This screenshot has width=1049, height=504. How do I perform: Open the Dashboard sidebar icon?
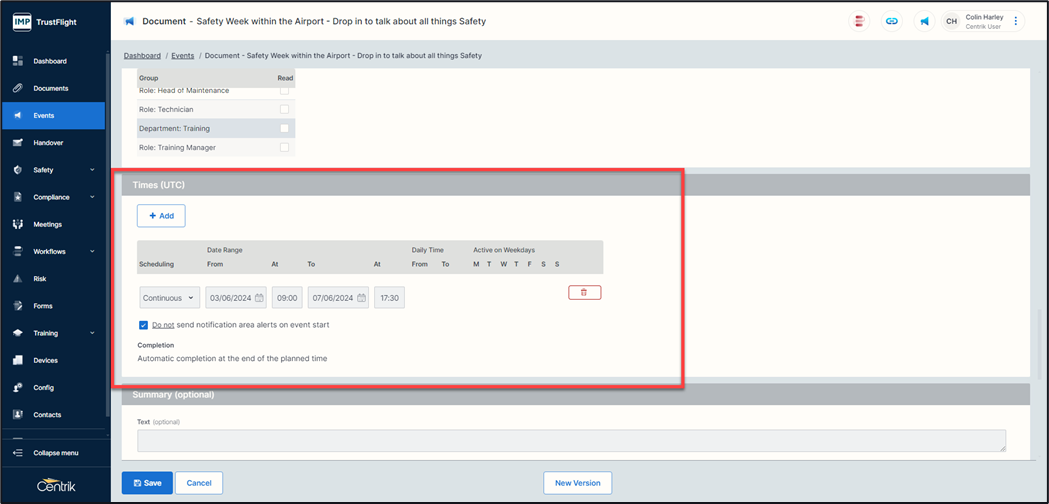click(x=18, y=61)
